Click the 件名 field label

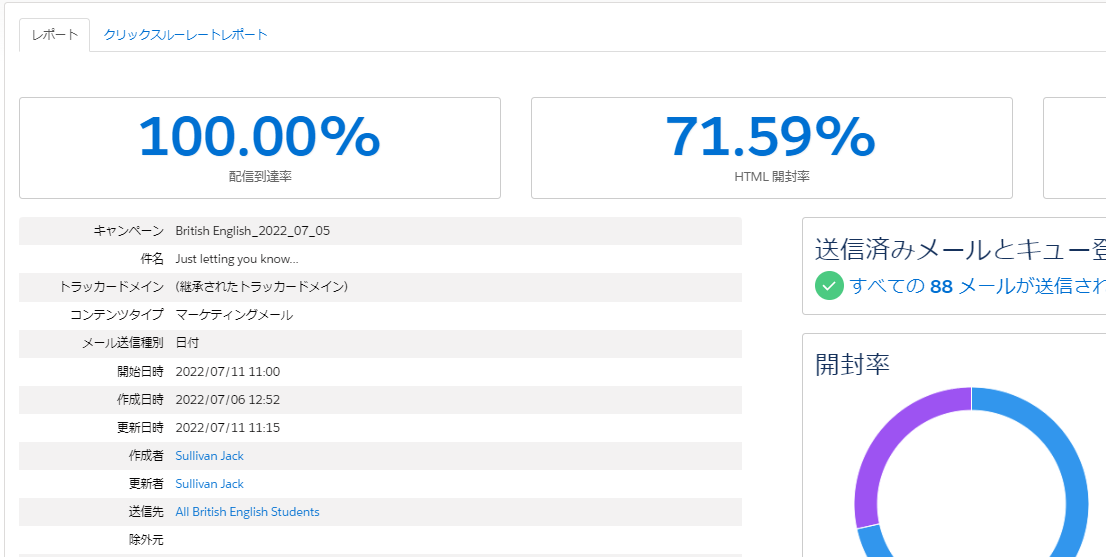152,259
